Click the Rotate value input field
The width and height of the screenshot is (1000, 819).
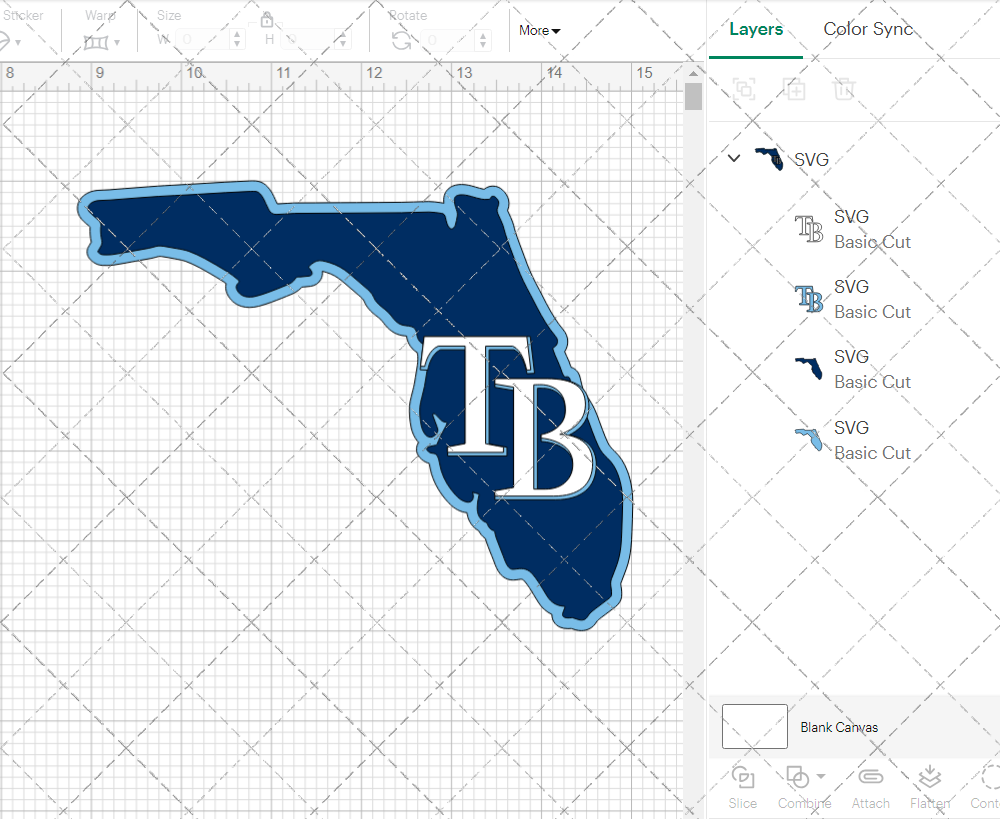449,40
